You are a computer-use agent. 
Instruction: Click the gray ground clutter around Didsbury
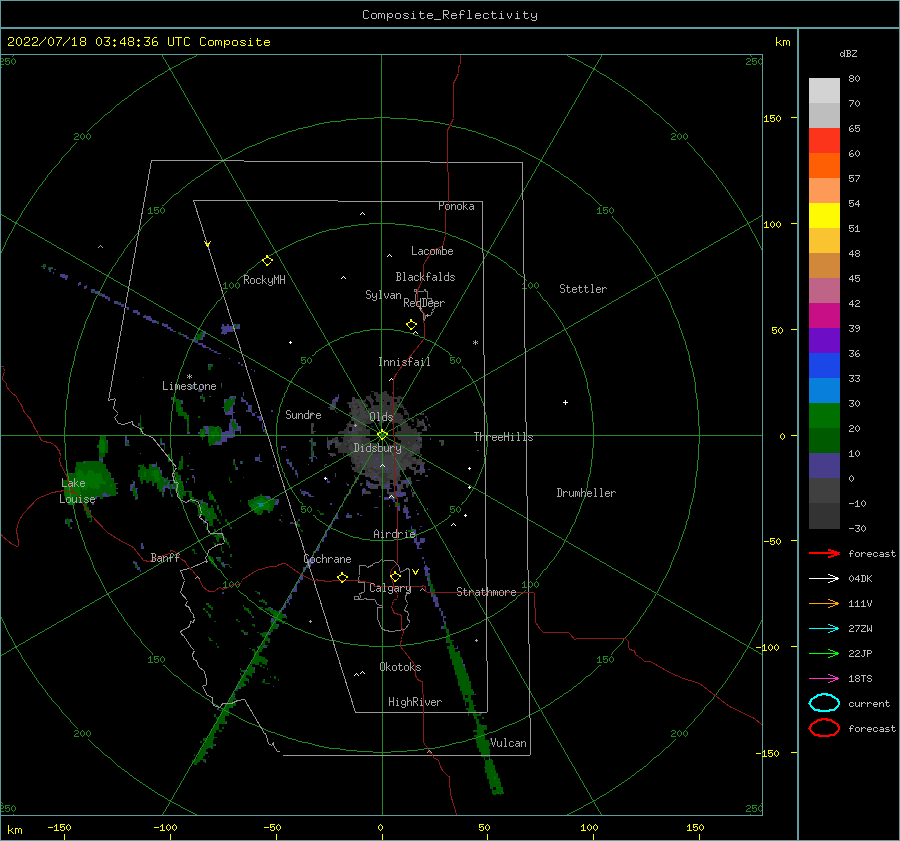(x=380, y=443)
